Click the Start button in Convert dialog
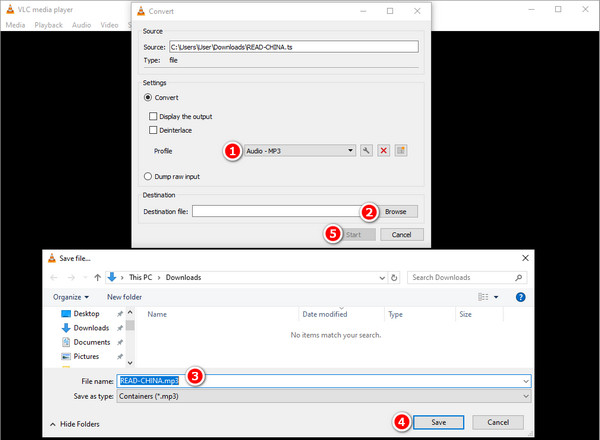The image size is (600, 440). point(354,235)
